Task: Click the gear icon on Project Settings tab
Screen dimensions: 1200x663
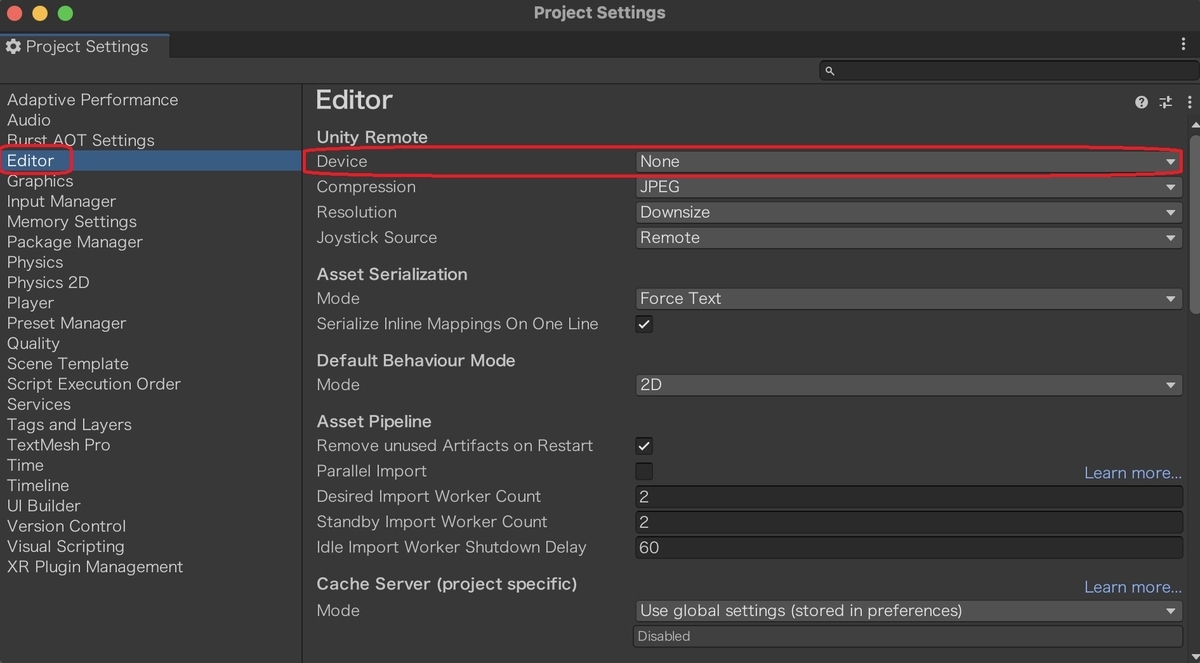Action: pyautogui.click(x=13, y=46)
